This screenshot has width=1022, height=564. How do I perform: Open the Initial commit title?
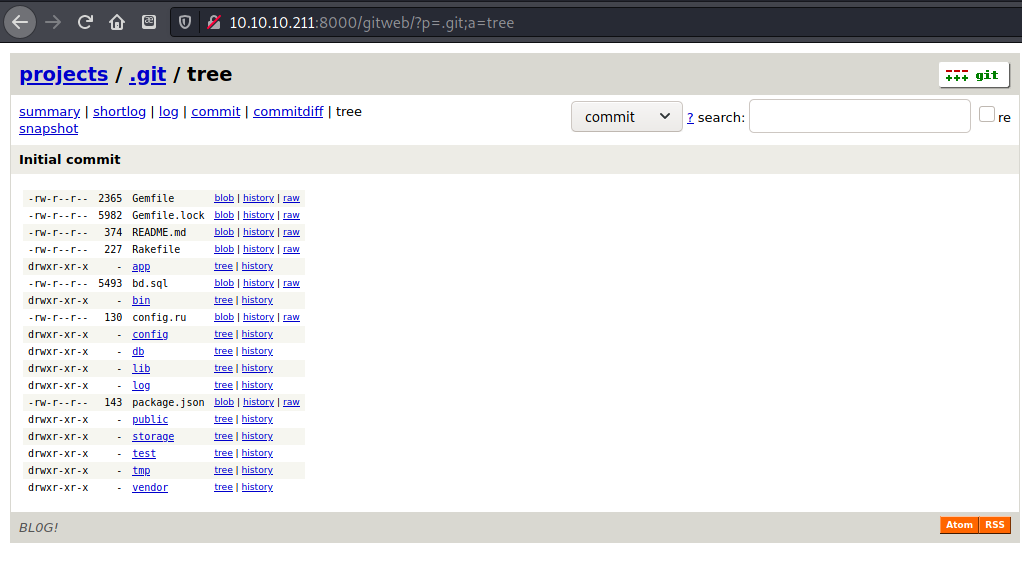click(70, 160)
